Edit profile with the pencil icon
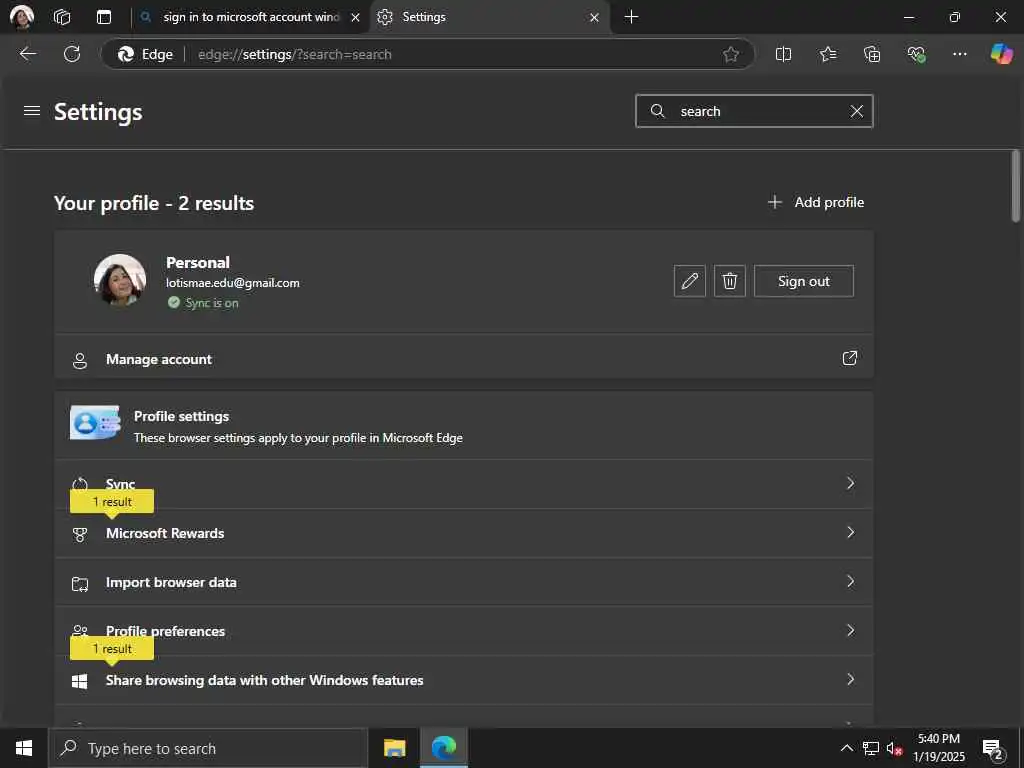This screenshot has width=1024, height=768. pyautogui.click(x=690, y=281)
